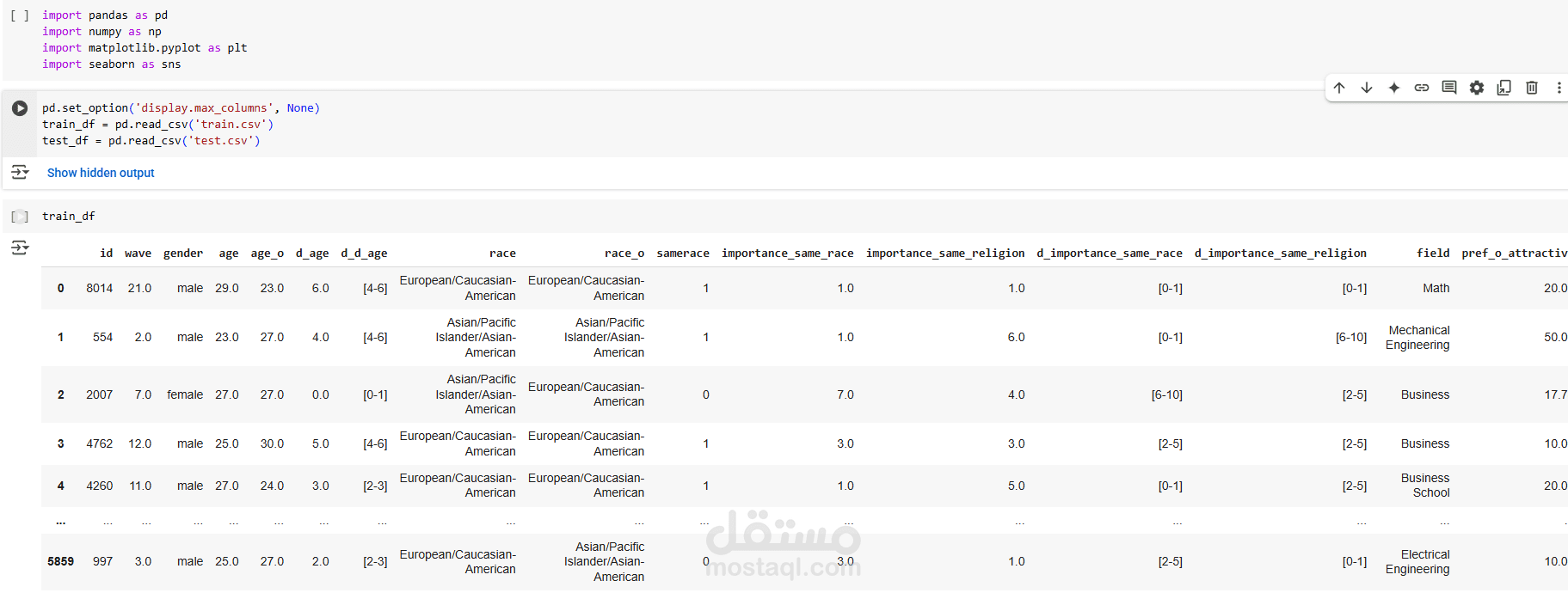Click importance_same_religion value 6.0
Screen dimensions: 1568x593
(x=1017, y=337)
